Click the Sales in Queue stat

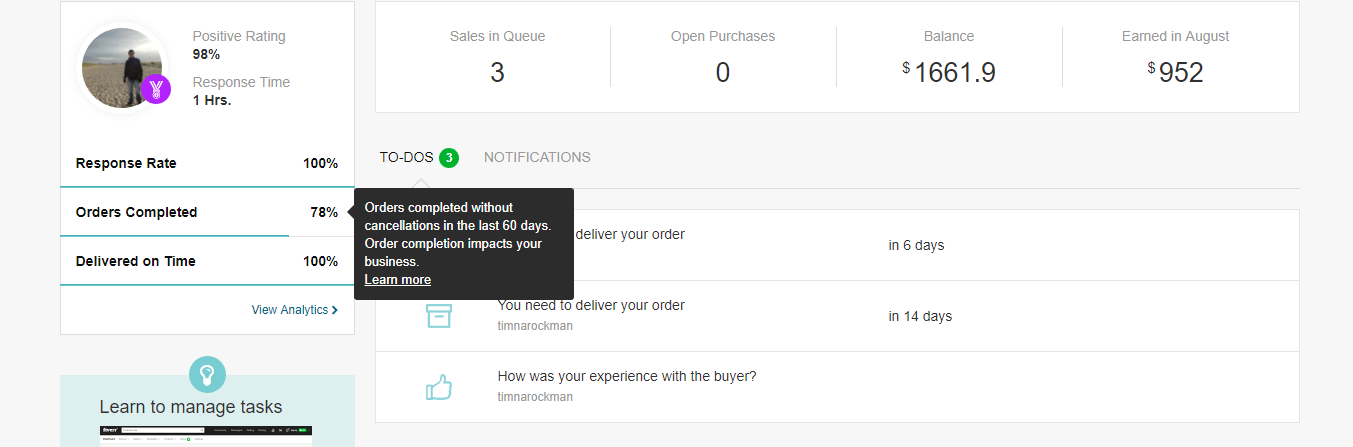tap(497, 57)
